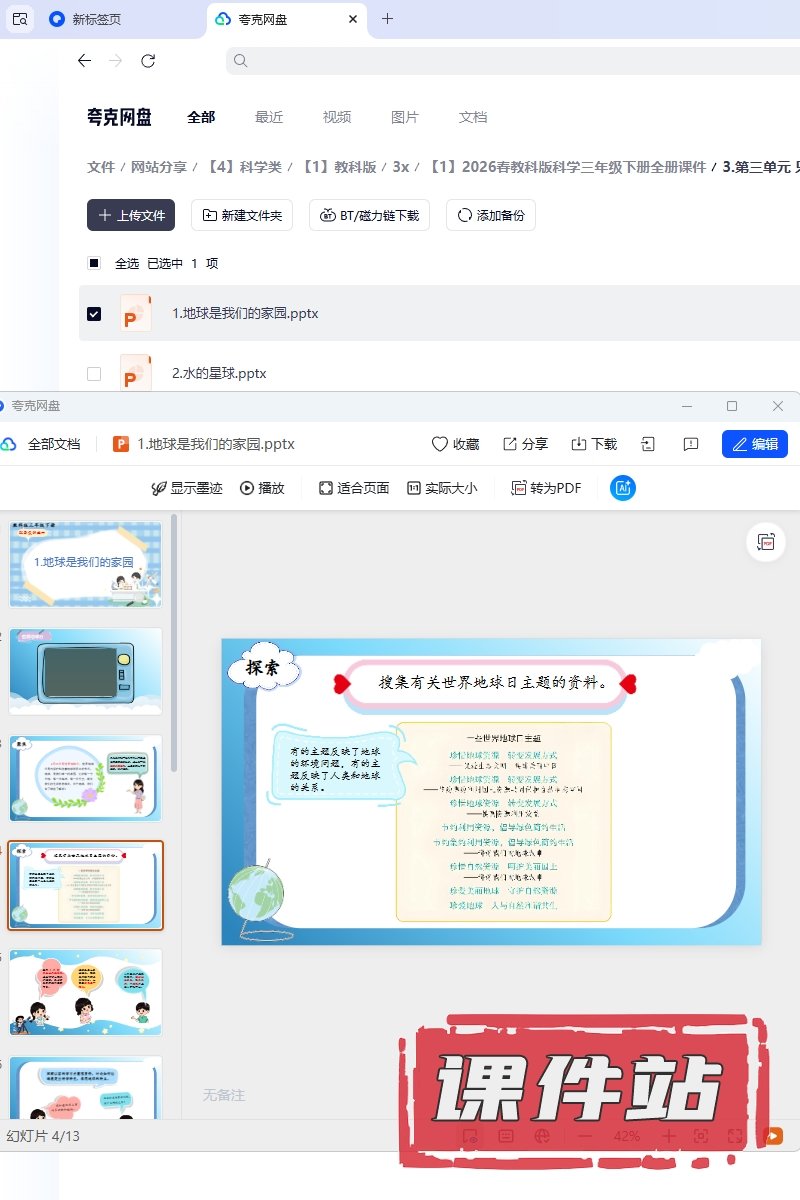The image size is (800, 1200).
Task: Check the box for 2.水的星球.pptx
Action: tap(94, 373)
